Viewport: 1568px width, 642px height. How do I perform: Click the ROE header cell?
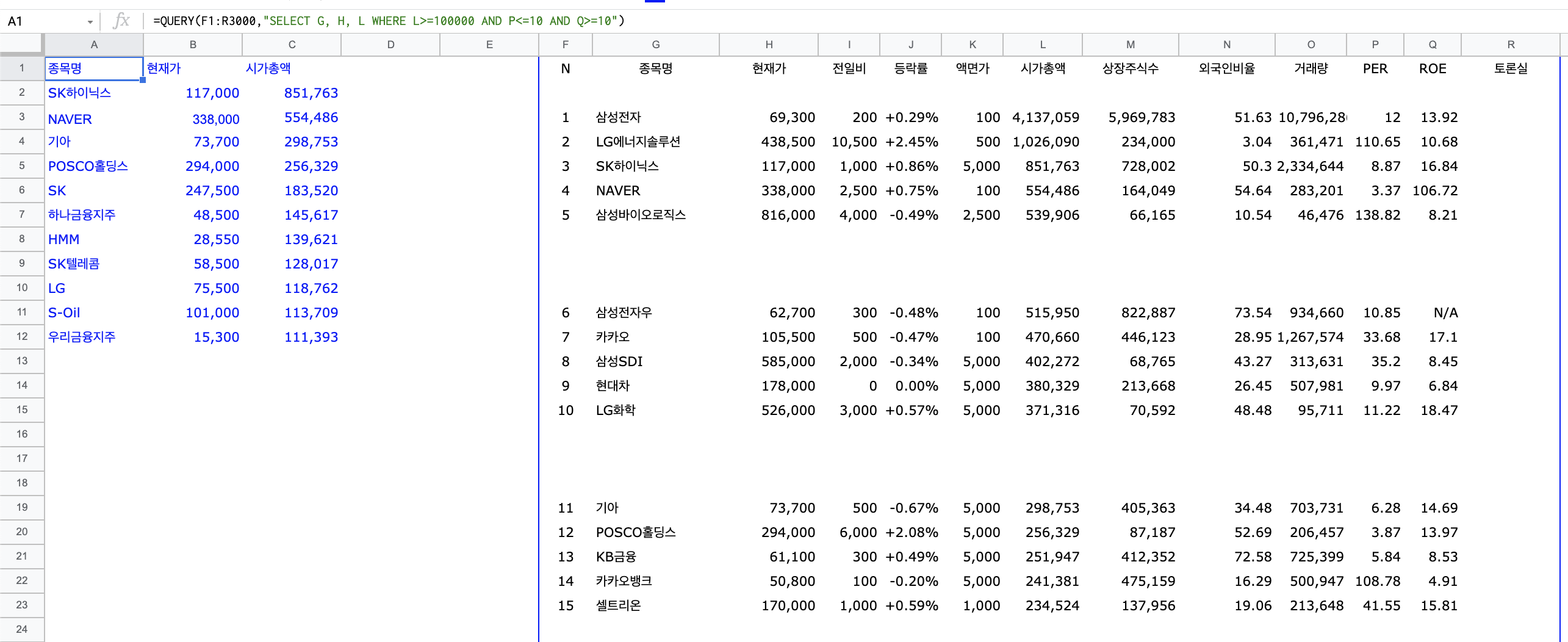pyautogui.click(x=1433, y=68)
